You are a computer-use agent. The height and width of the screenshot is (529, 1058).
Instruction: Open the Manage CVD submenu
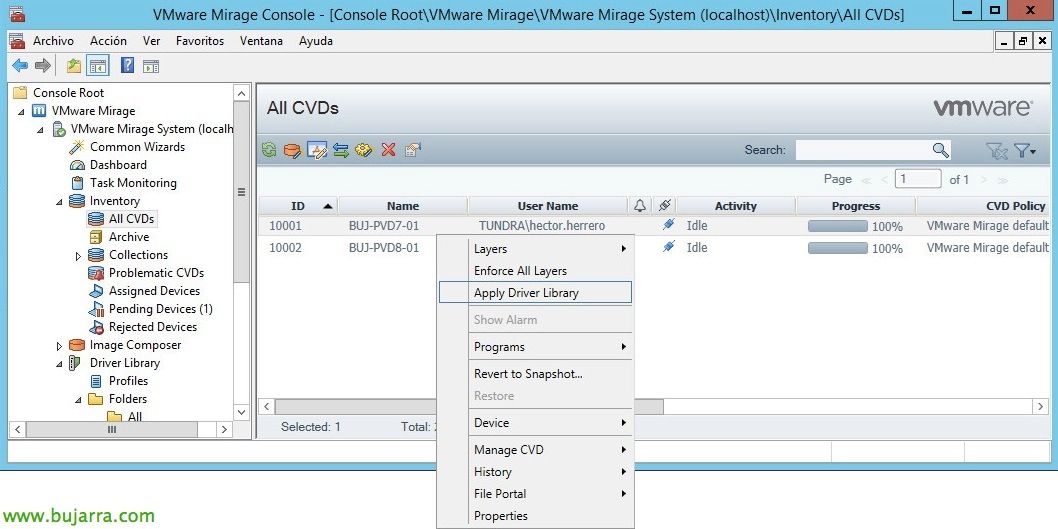[x=535, y=450]
